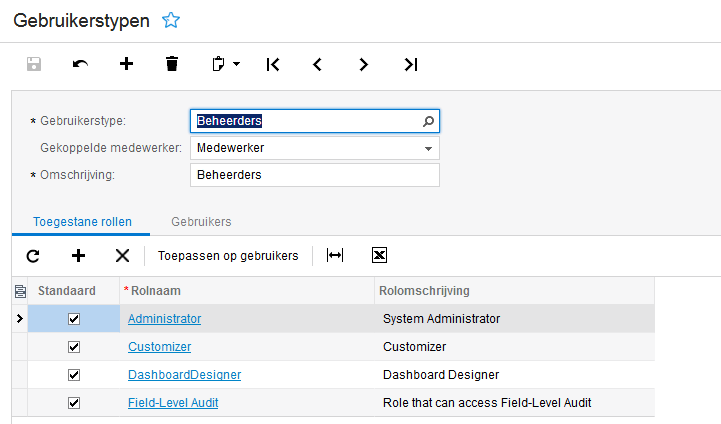Viewport: 721px width, 424px height.
Task: Toggle Standaard checkbox for Customizer
Action: point(73,347)
